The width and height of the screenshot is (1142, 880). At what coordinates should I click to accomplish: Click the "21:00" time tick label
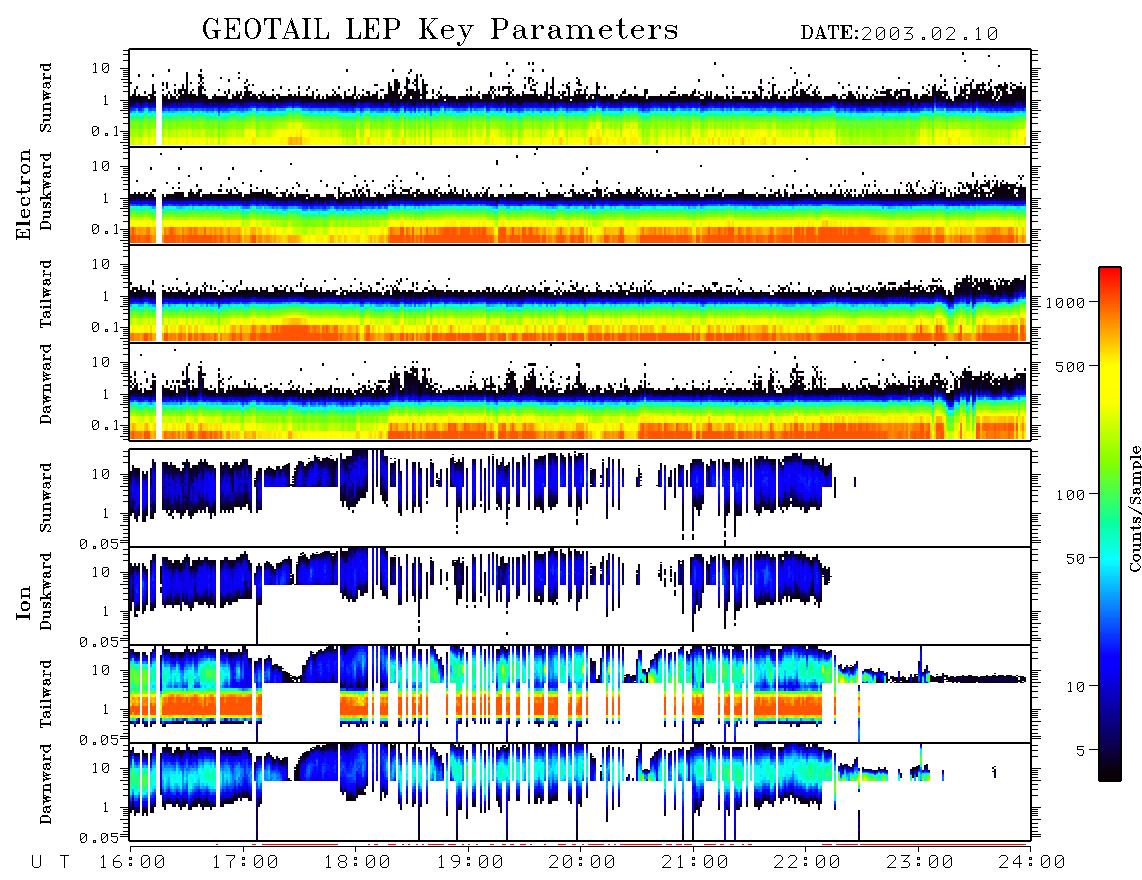coord(695,863)
